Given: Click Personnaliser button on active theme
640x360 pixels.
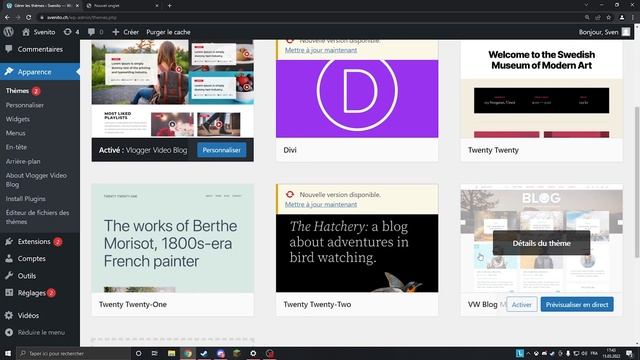Looking at the screenshot, I should (222, 150).
